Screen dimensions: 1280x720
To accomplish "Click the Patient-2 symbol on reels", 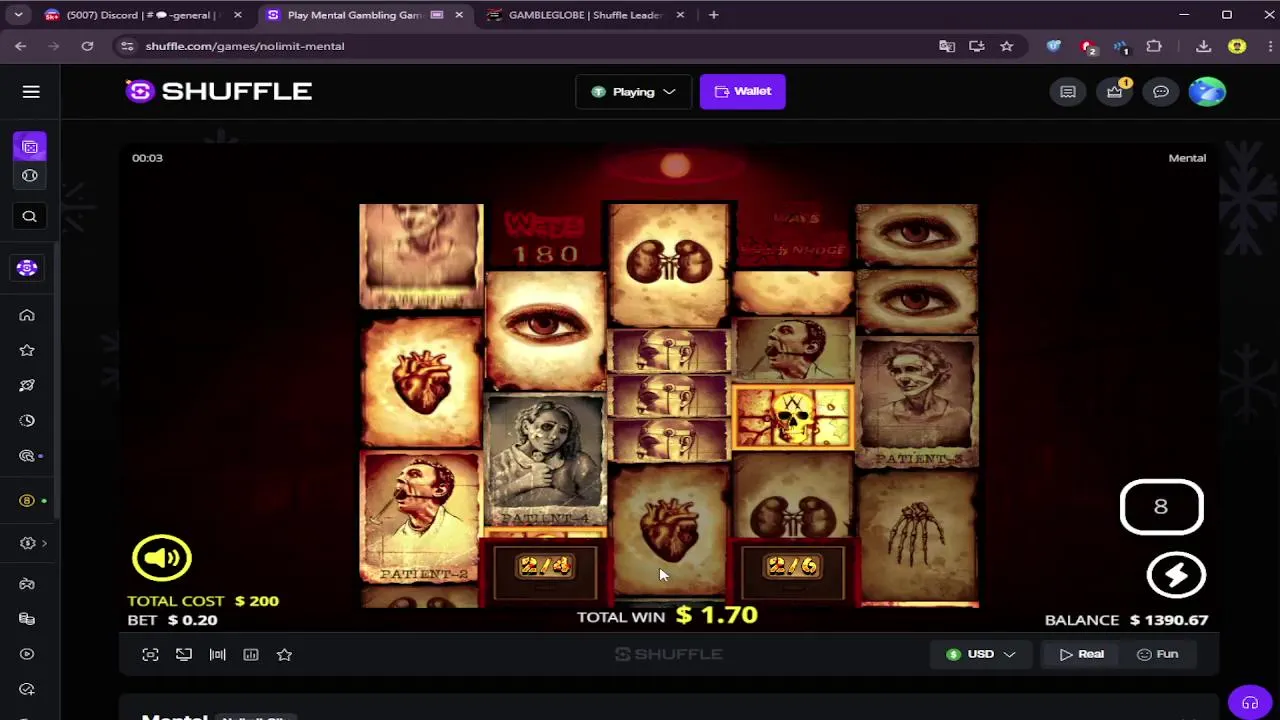I will click(421, 517).
